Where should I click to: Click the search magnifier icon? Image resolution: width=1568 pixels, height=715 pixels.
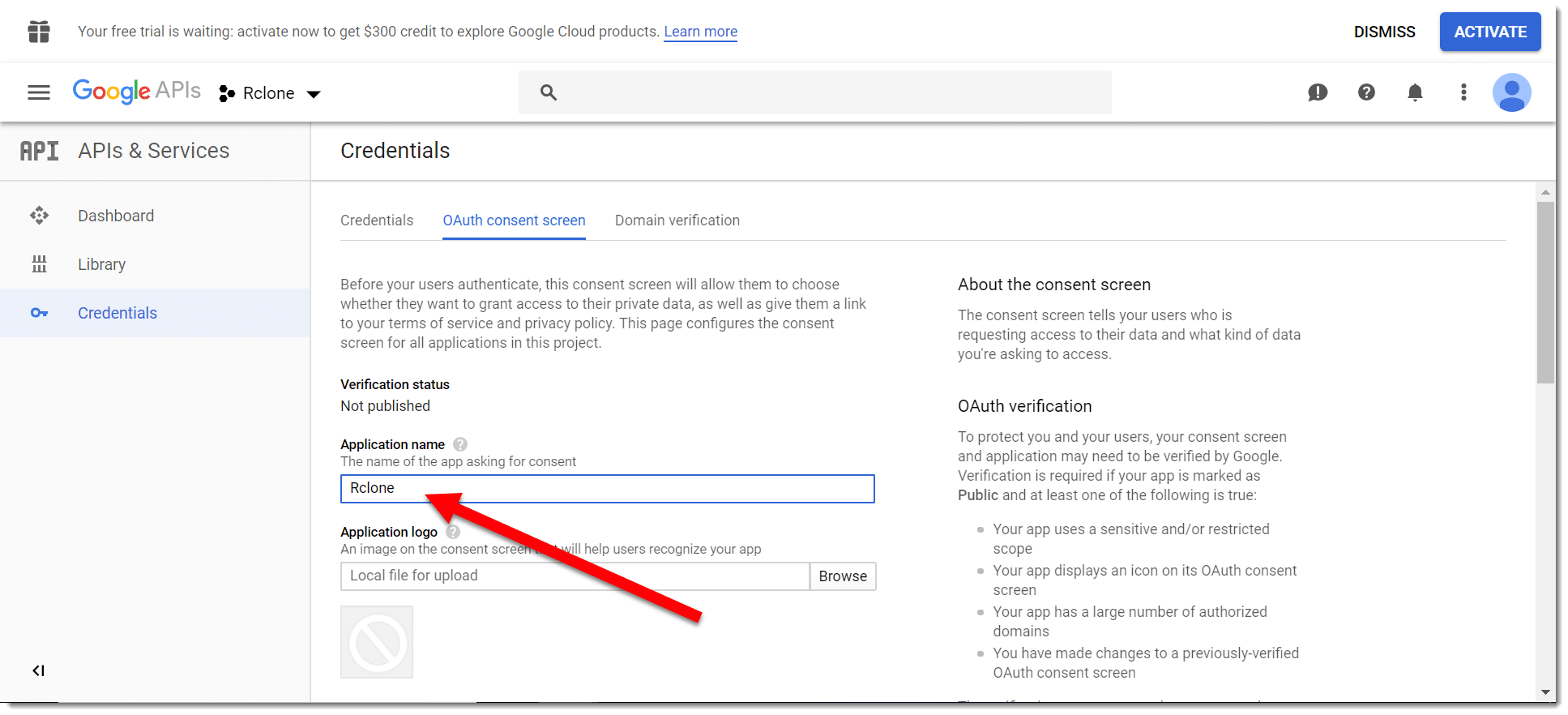(549, 92)
